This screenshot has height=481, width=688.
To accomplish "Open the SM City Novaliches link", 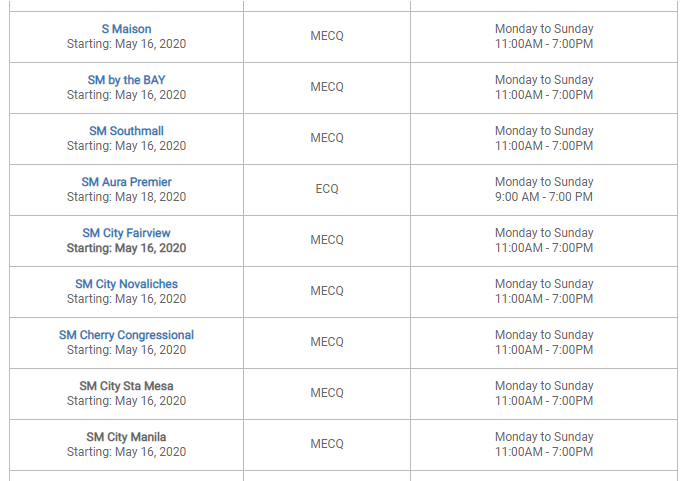I will tap(126, 284).
